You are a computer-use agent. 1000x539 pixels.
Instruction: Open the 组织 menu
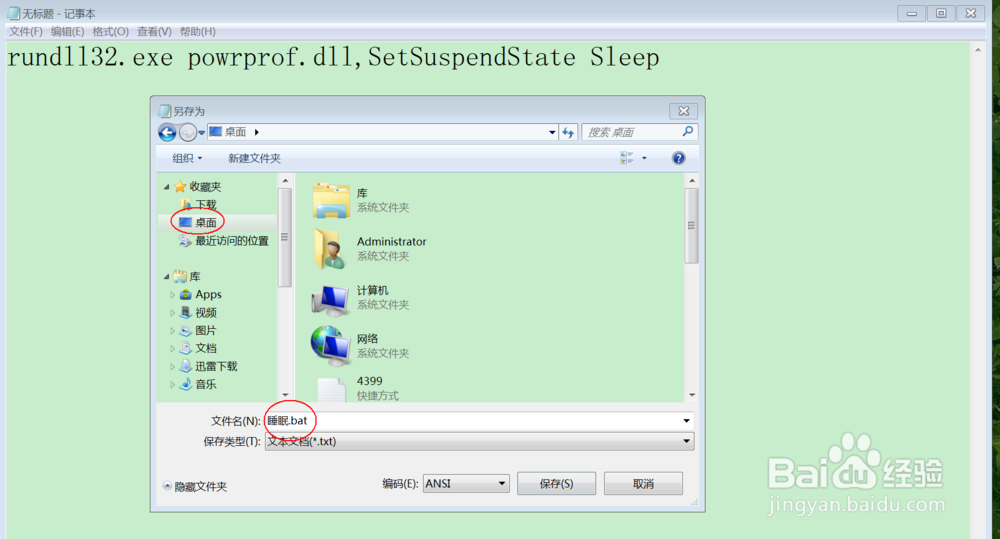(x=187, y=158)
